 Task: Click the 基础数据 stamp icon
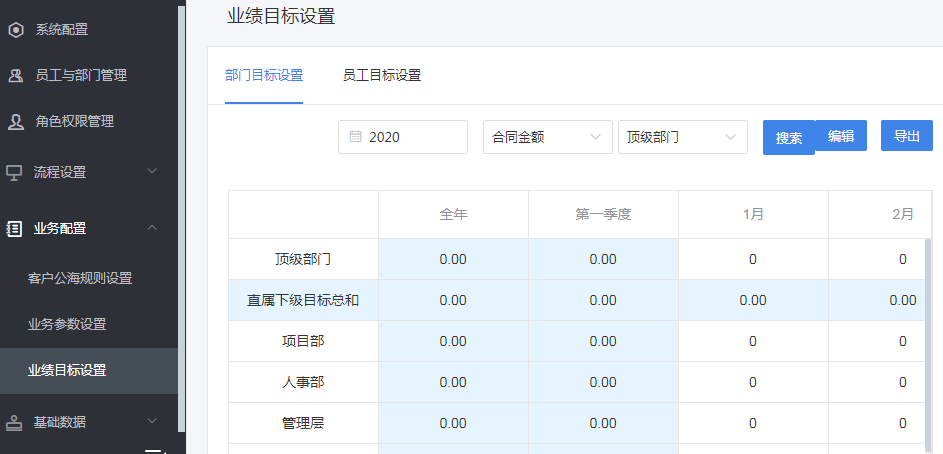pyautogui.click(x=14, y=422)
